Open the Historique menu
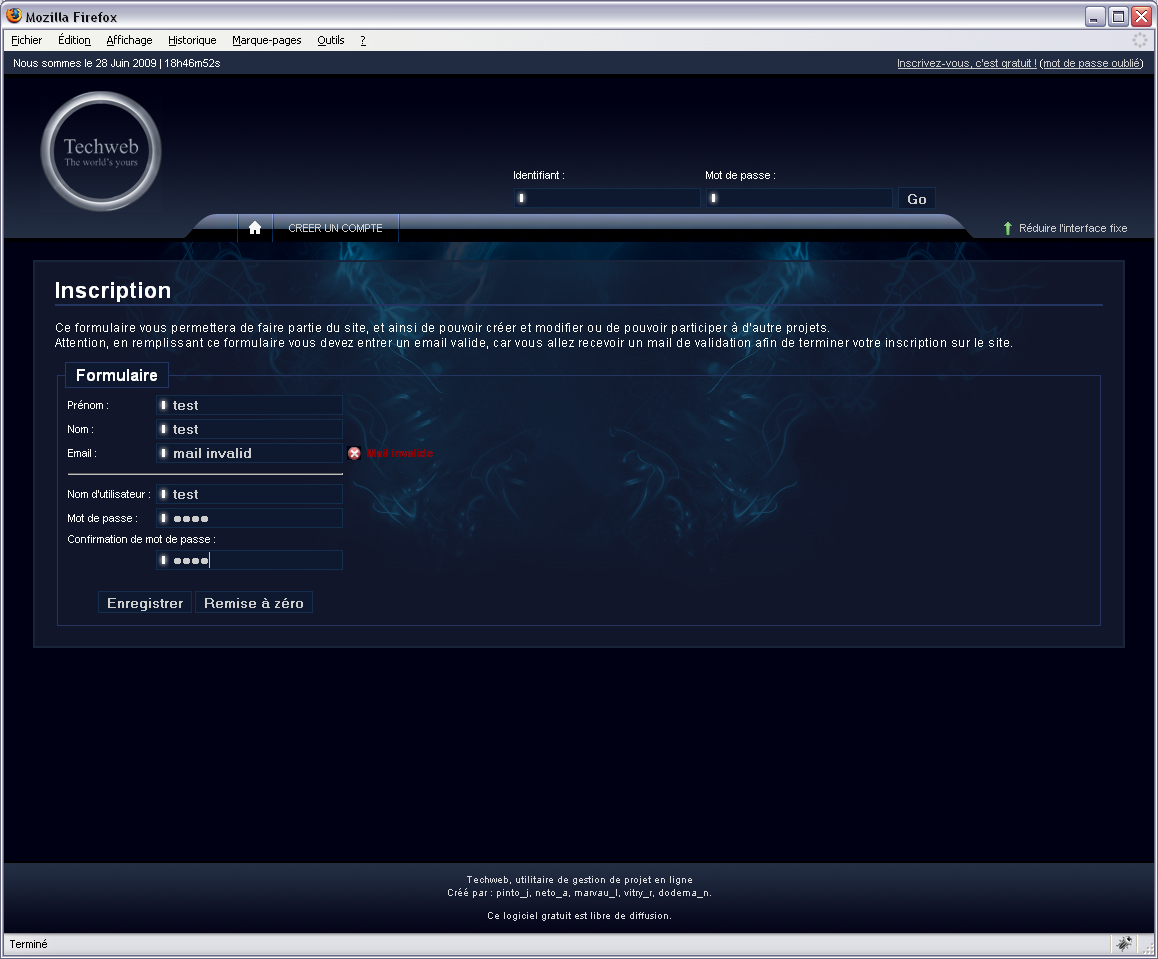 pyautogui.click(x=192, y=40)
